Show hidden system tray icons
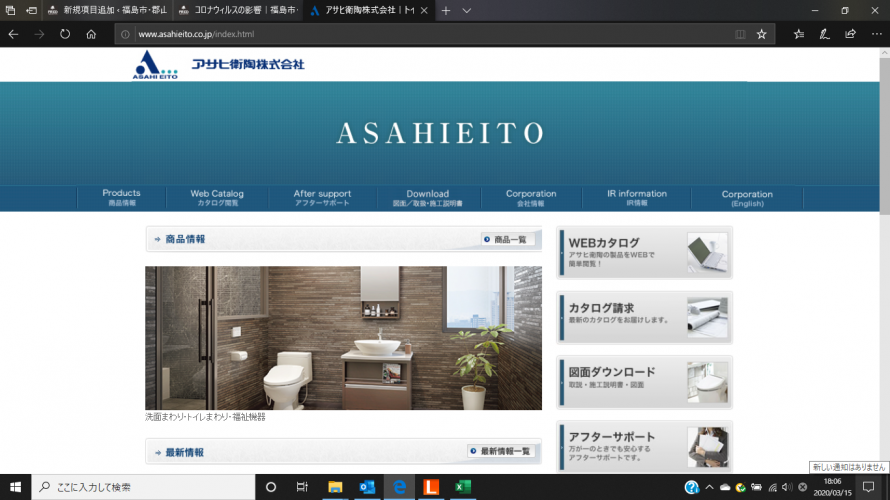890x500 pixels. click(x=710, y=487)
